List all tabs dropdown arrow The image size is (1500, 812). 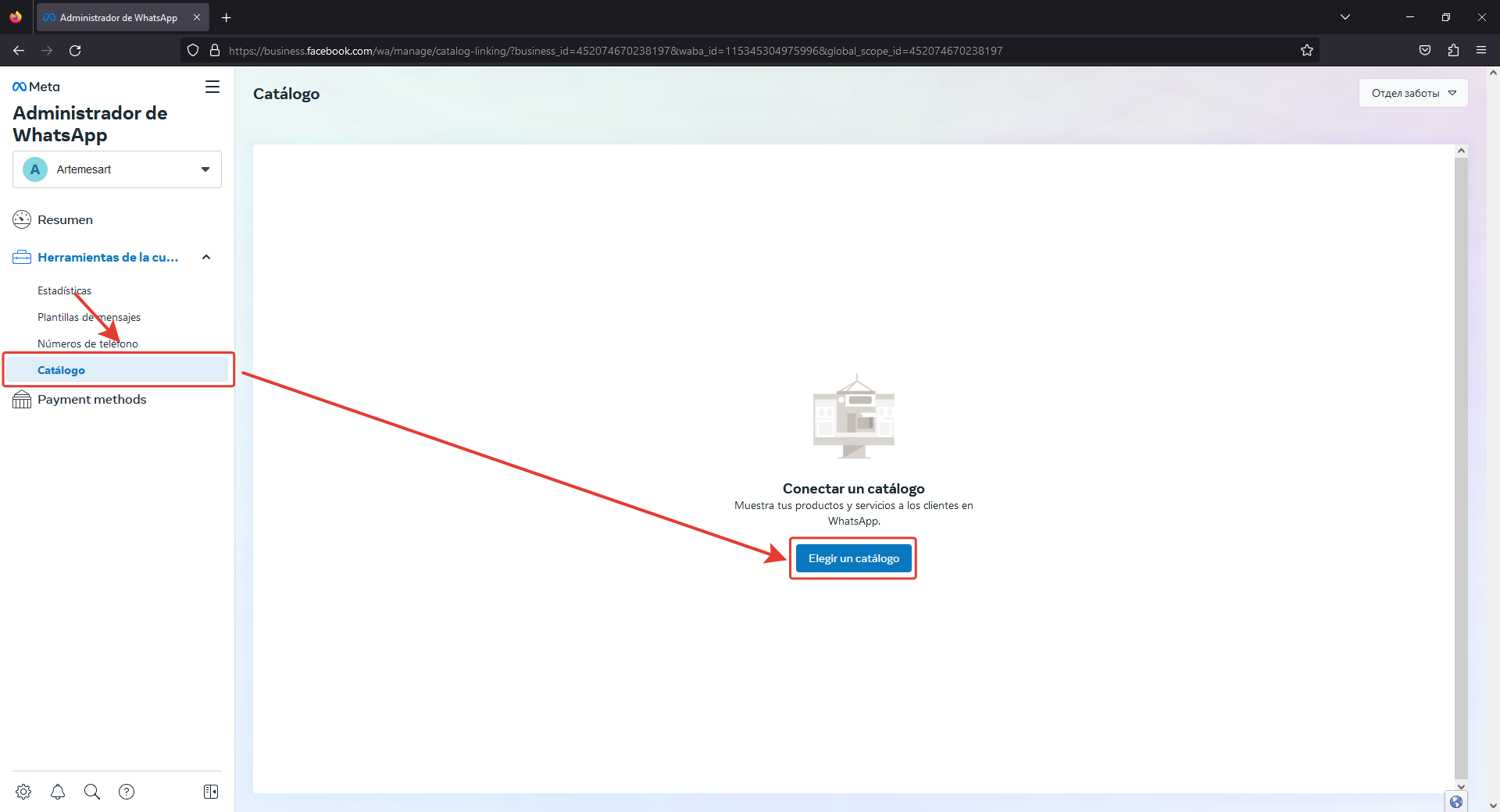(x=1345, y=17)
